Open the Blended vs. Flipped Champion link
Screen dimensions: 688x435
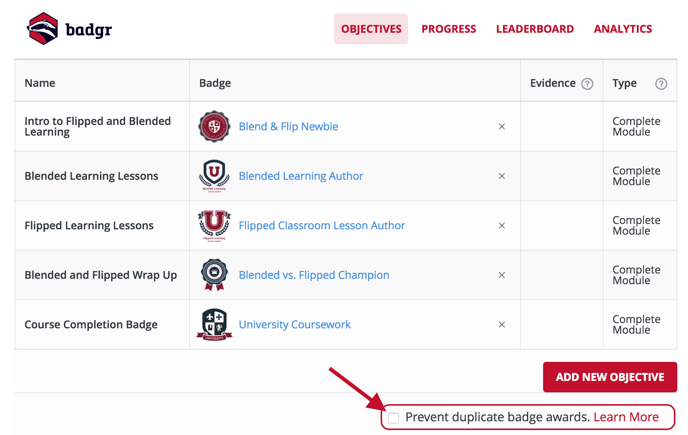click(314, 275)
